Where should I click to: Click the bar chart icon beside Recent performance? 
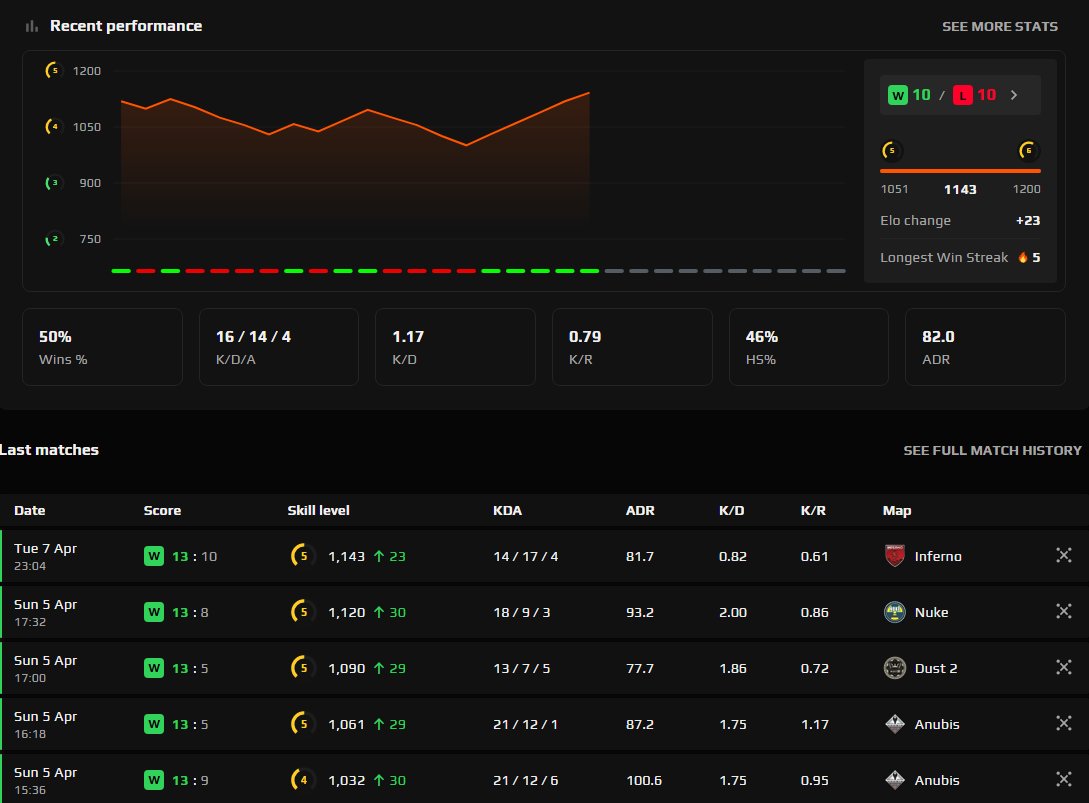(x=31, y=26)
